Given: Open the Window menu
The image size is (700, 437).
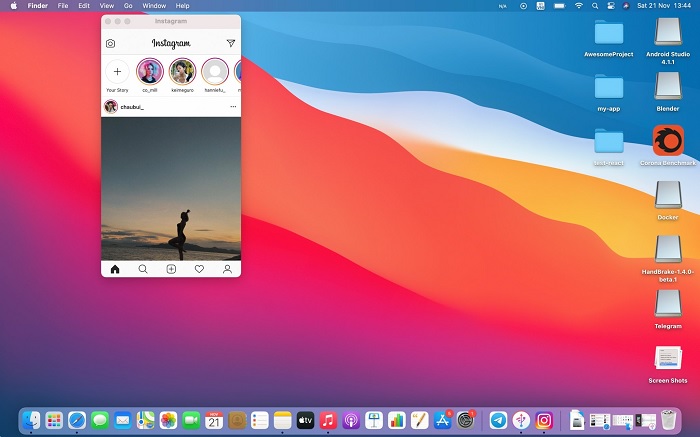Looking at the screenshot, I should (x=154, y=6).
